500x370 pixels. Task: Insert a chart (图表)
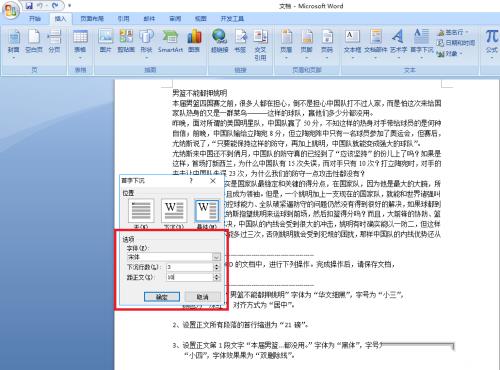tap(194, 42)
